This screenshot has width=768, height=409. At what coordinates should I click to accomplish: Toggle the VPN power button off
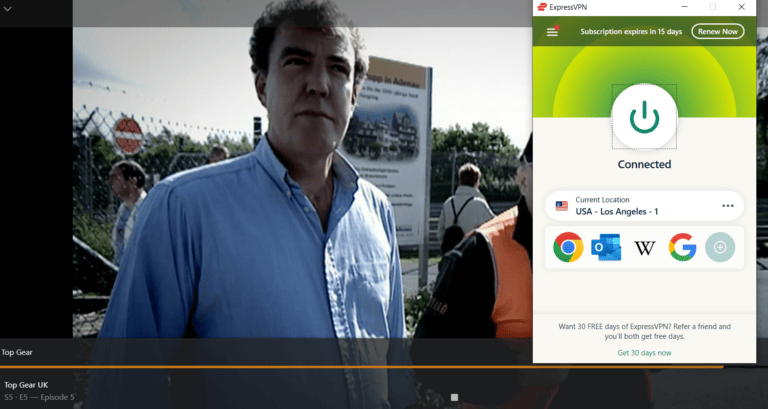(x=644, y=117)
